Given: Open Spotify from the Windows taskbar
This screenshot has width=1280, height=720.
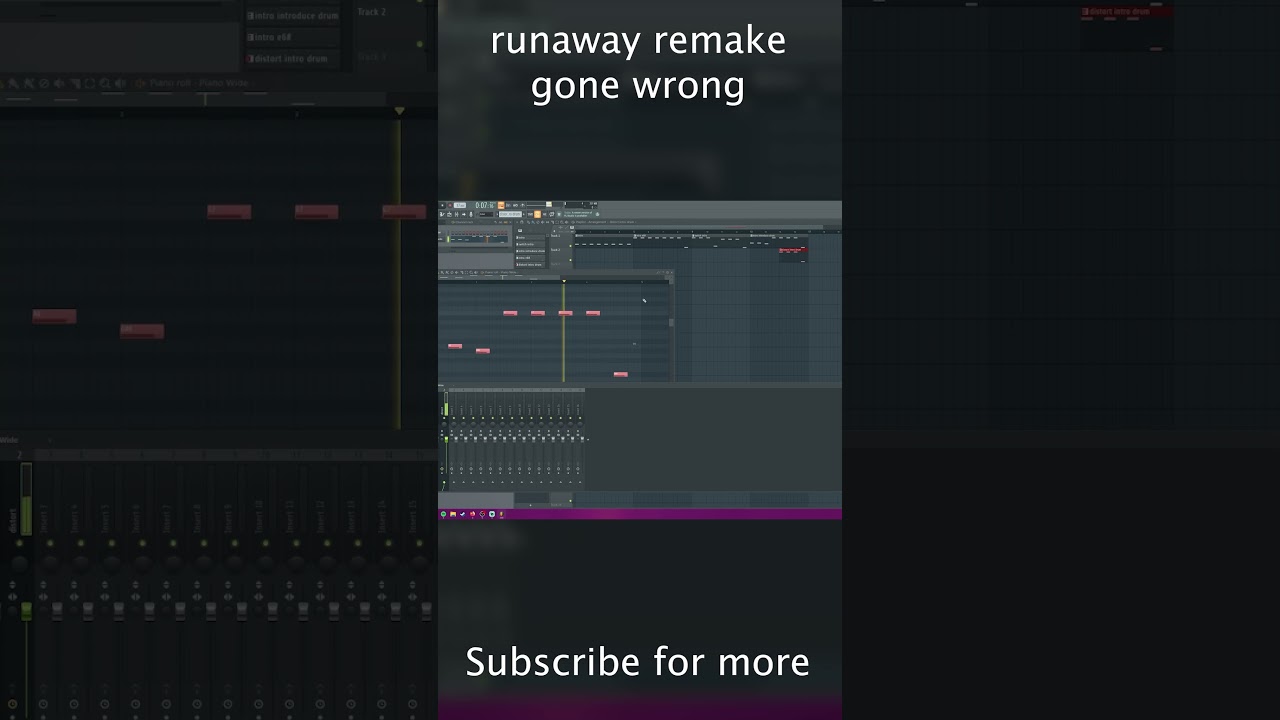Looking at the screenshot, I should (x=443, y=514).
